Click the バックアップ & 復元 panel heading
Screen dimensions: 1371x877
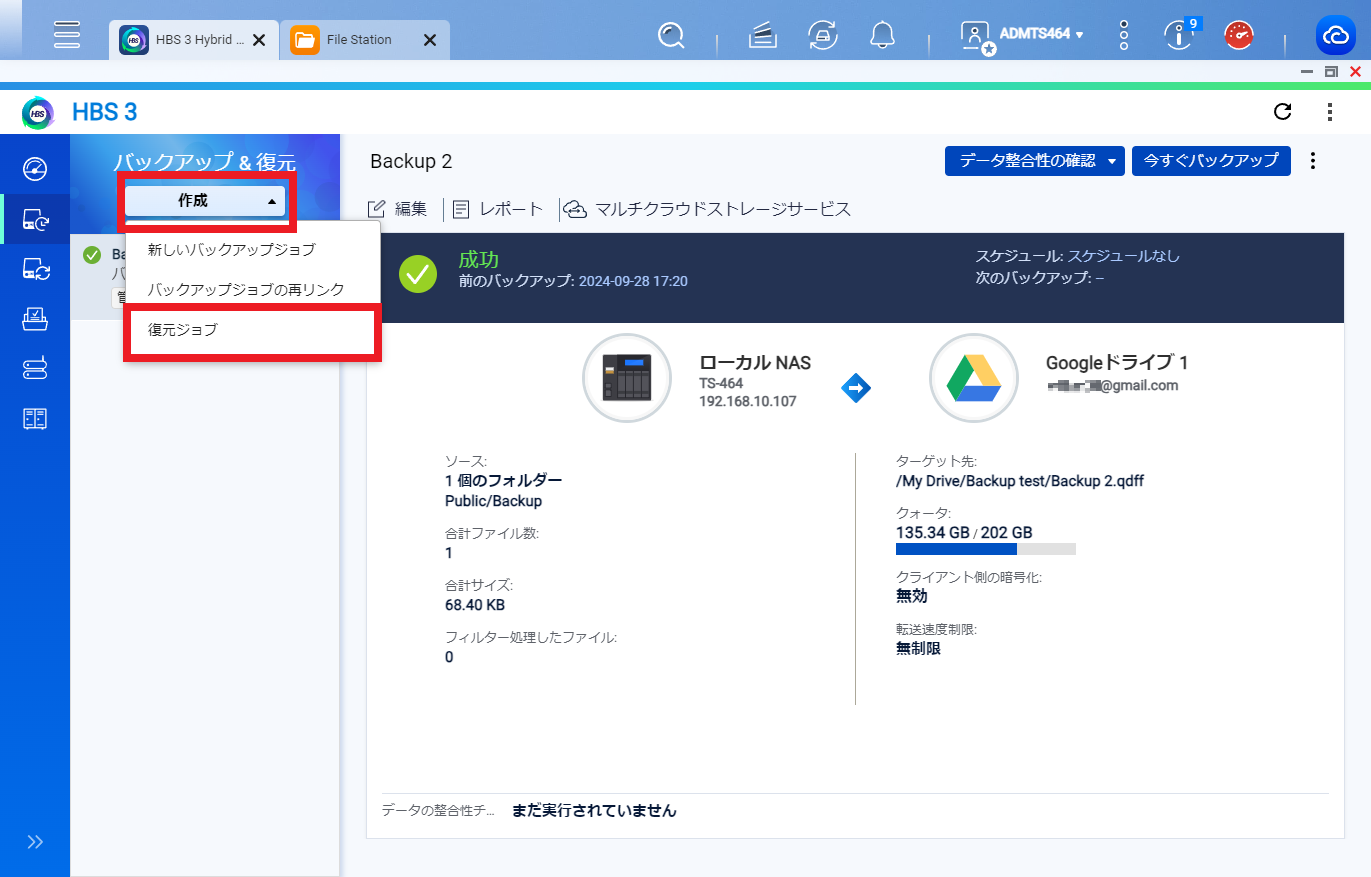tap(205, 163)
